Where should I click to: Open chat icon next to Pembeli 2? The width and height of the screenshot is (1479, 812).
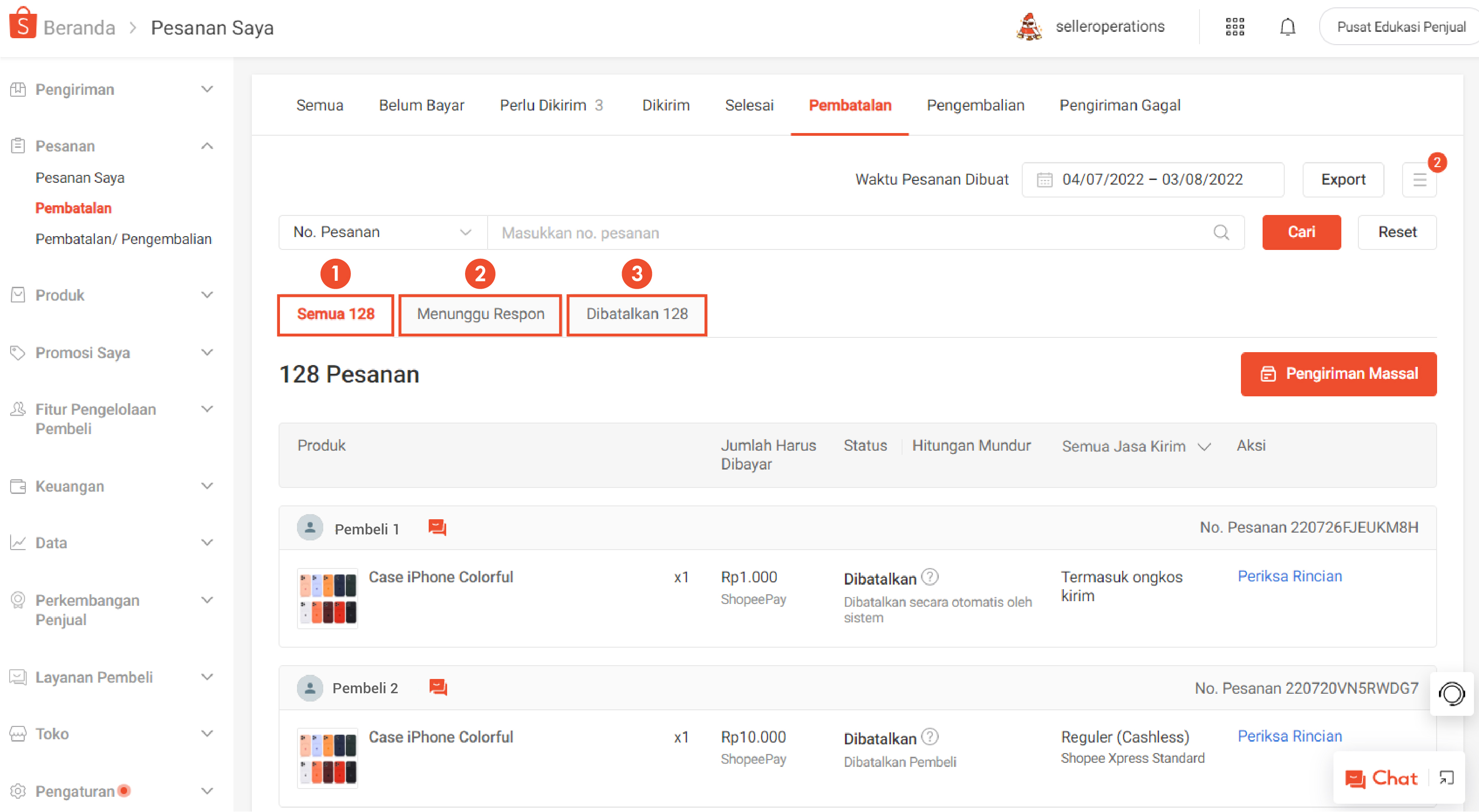coord(437,687)
